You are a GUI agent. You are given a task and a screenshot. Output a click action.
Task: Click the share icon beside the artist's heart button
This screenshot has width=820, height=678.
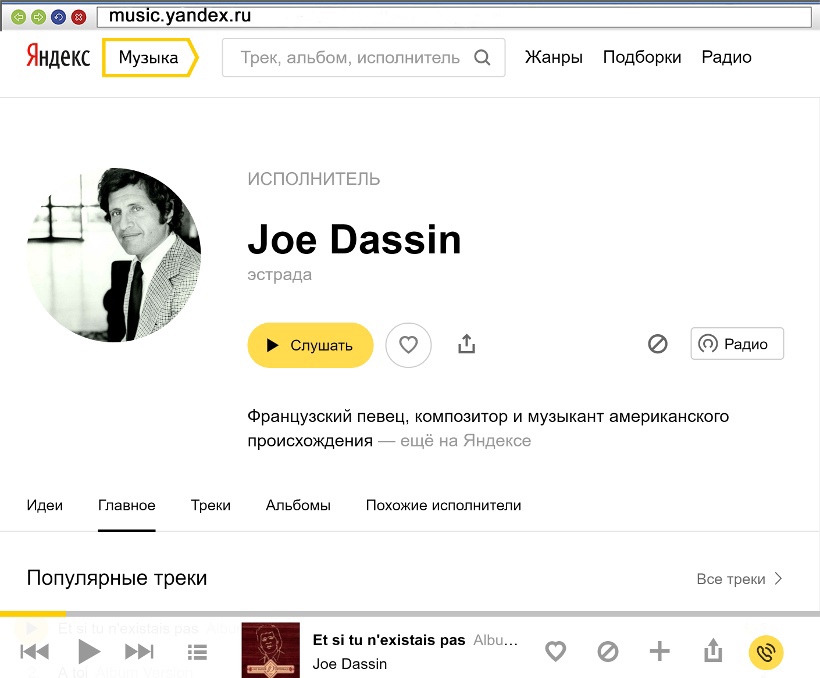(466, 345)
